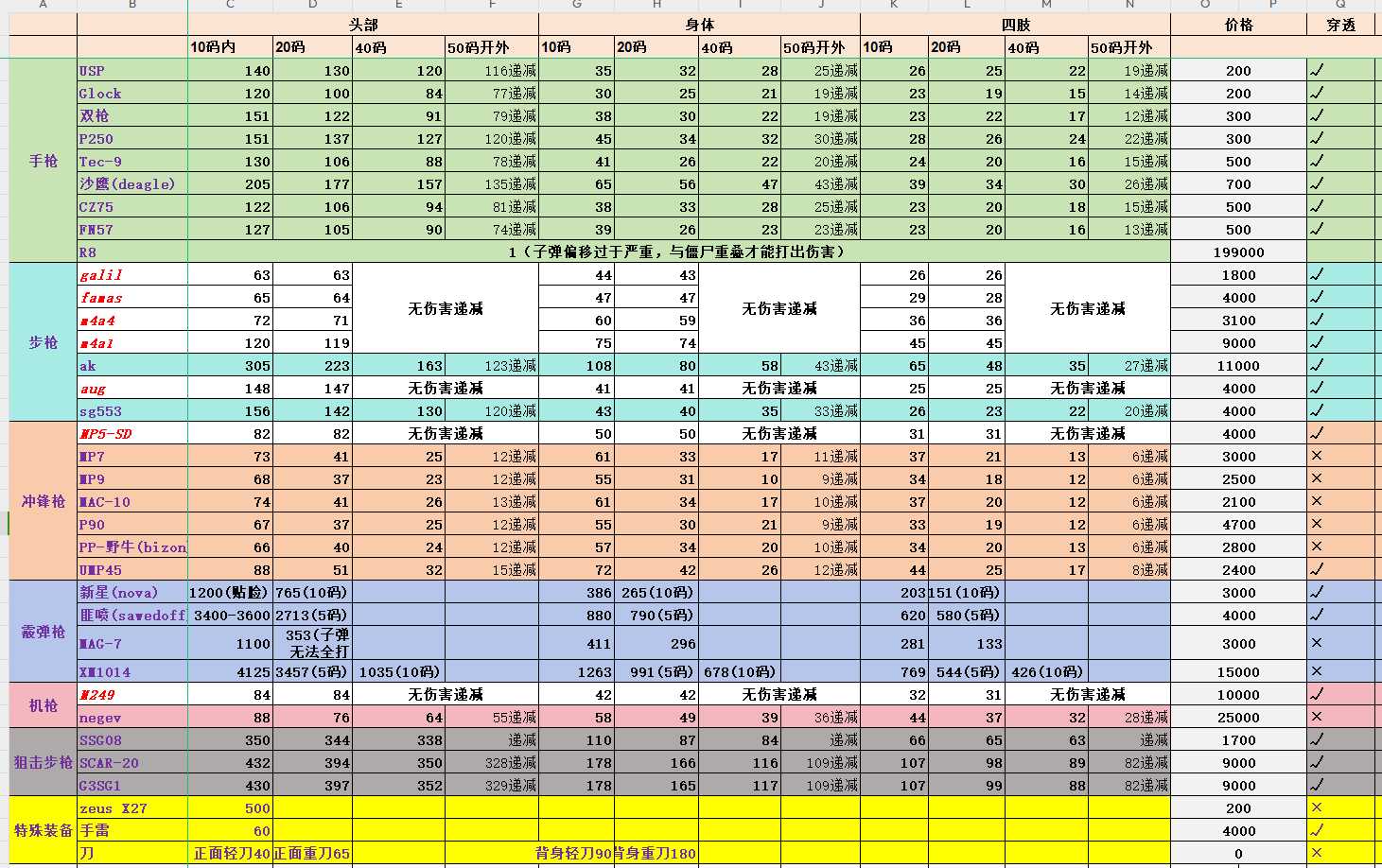Click the sg553 weapon name cell
The height and width of the screenshot is (868, 1382).
click(132, 410)
